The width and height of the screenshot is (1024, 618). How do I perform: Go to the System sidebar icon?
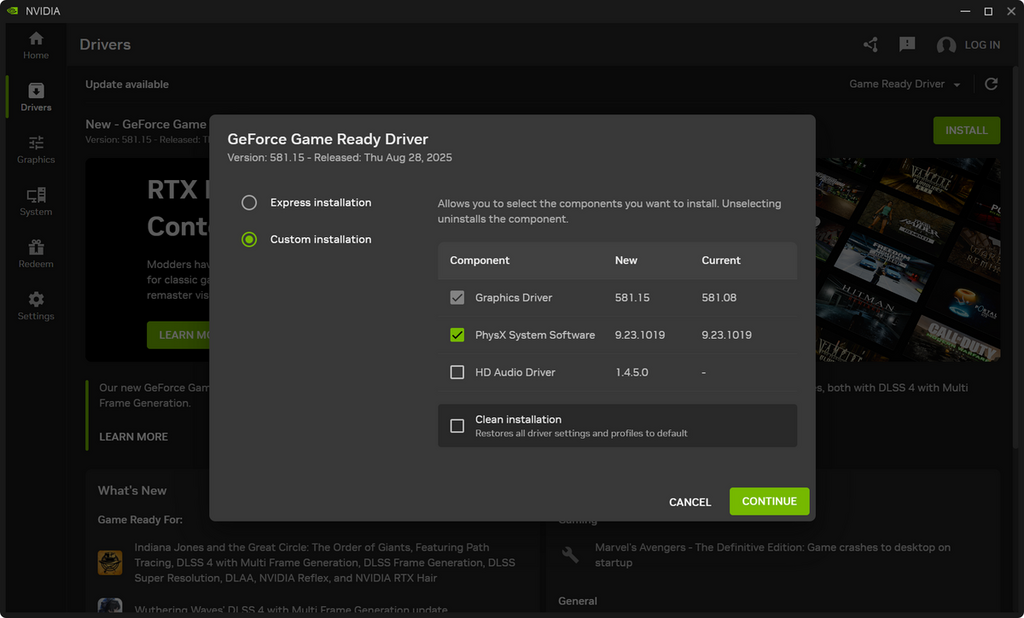click(x=36, y=201)
